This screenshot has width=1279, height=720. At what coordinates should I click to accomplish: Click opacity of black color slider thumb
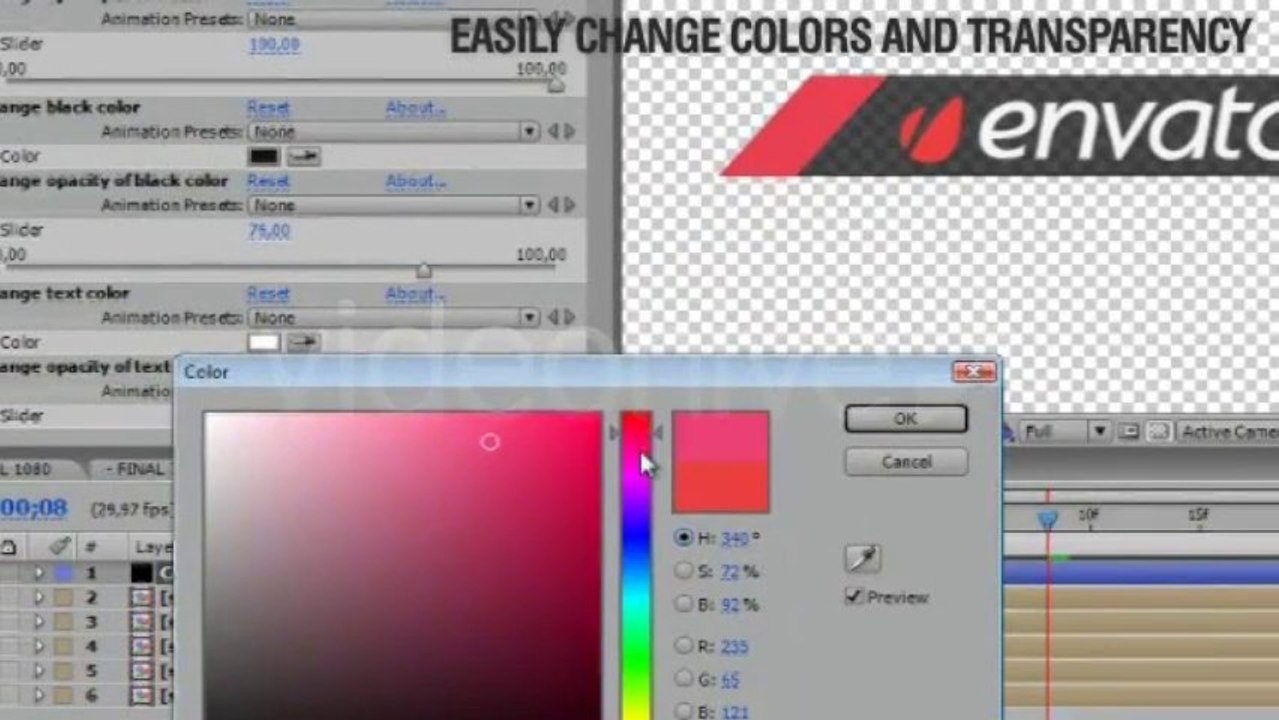point(424,271)
